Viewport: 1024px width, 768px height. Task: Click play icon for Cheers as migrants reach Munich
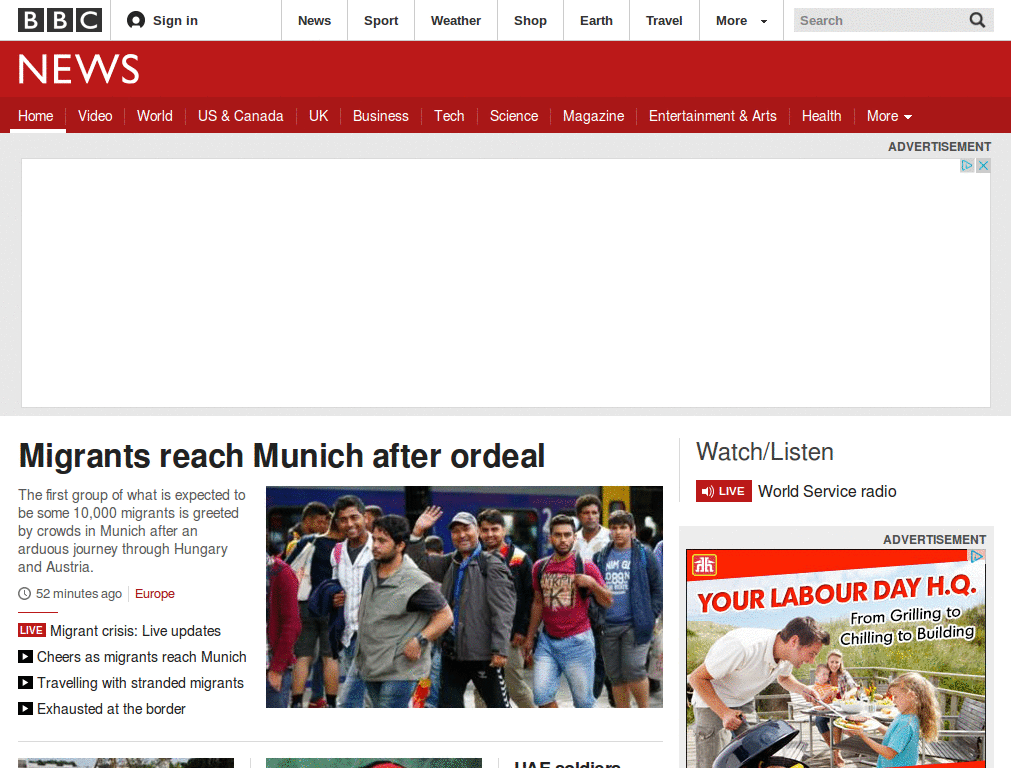(x=25, y=656)
